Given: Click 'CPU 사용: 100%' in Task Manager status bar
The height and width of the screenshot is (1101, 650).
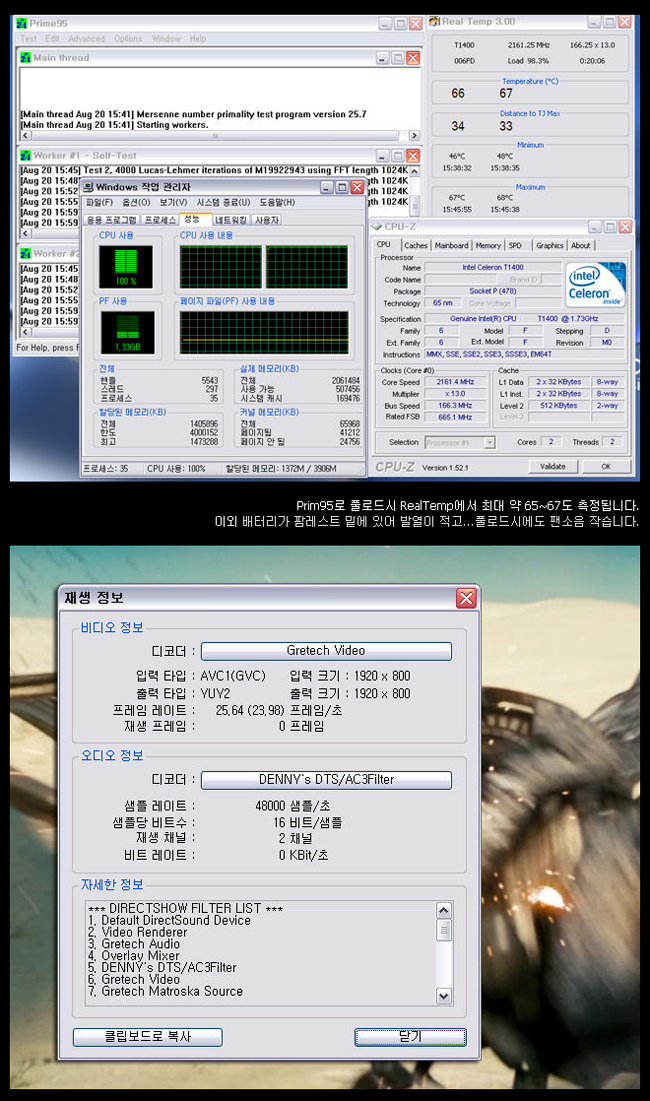Looking at the screenshot, I should point(176,468).
